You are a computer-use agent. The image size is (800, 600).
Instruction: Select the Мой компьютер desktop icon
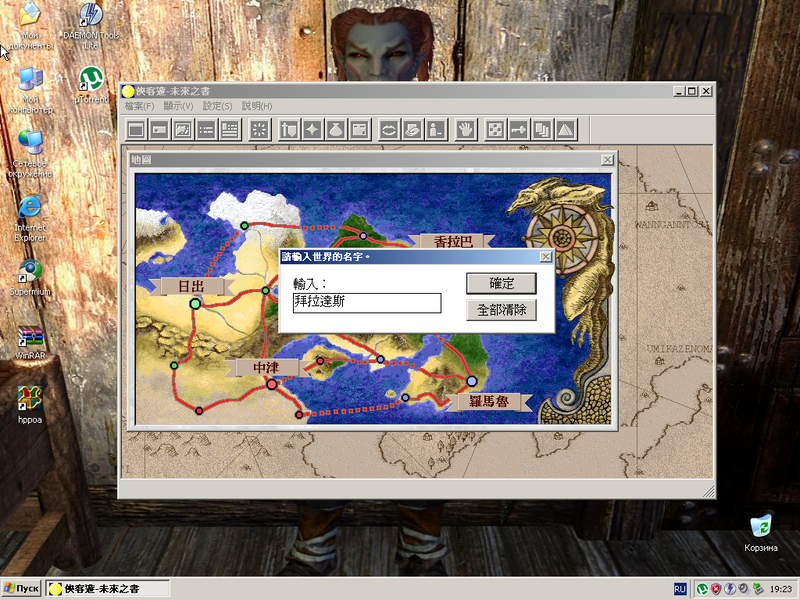click(30, 90)
